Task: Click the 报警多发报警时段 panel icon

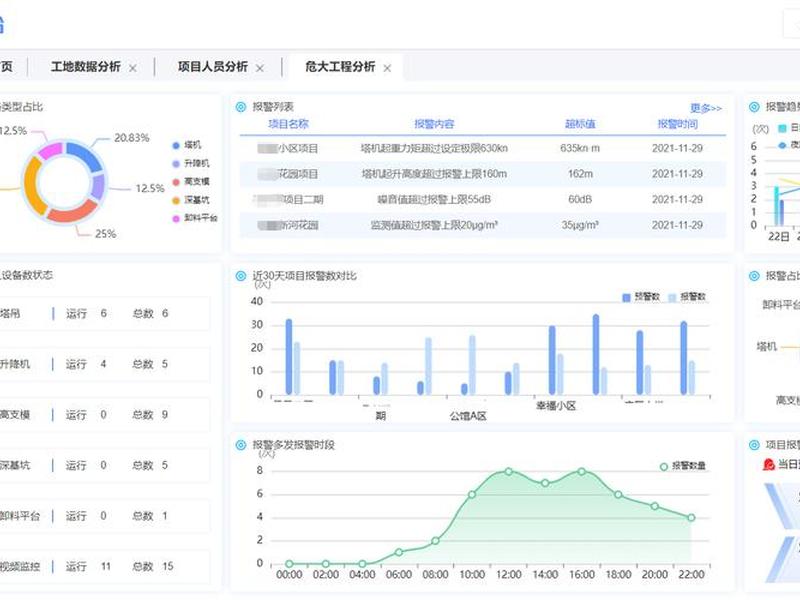Action: (241, 445)
